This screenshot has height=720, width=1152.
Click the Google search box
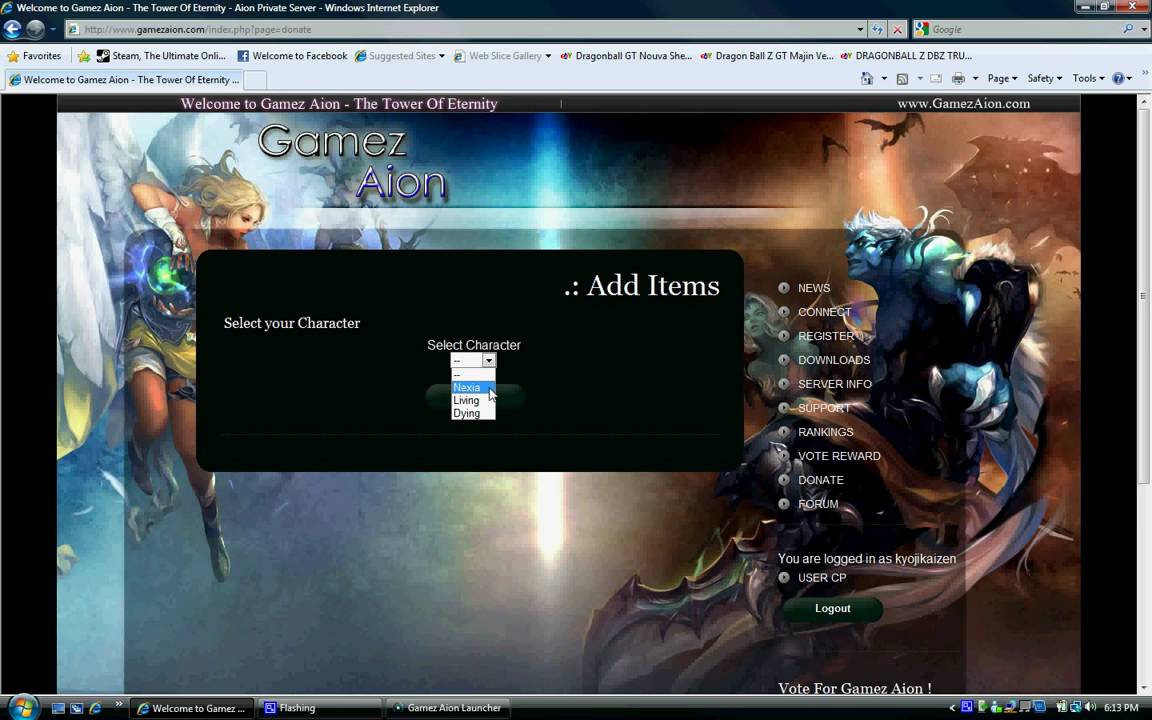tap(1023, 29)
